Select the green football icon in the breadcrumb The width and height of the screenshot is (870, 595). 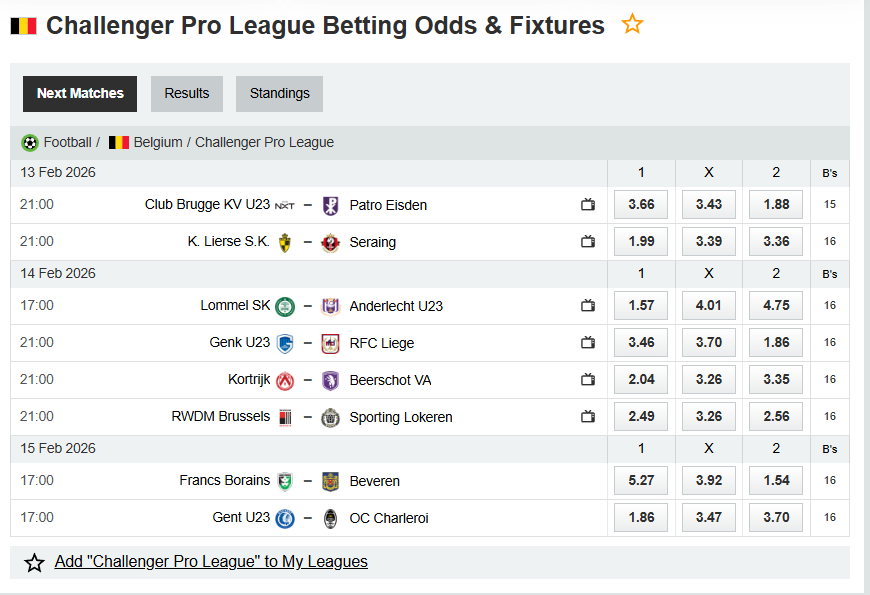pyautogui.click(x=30, y=142)
